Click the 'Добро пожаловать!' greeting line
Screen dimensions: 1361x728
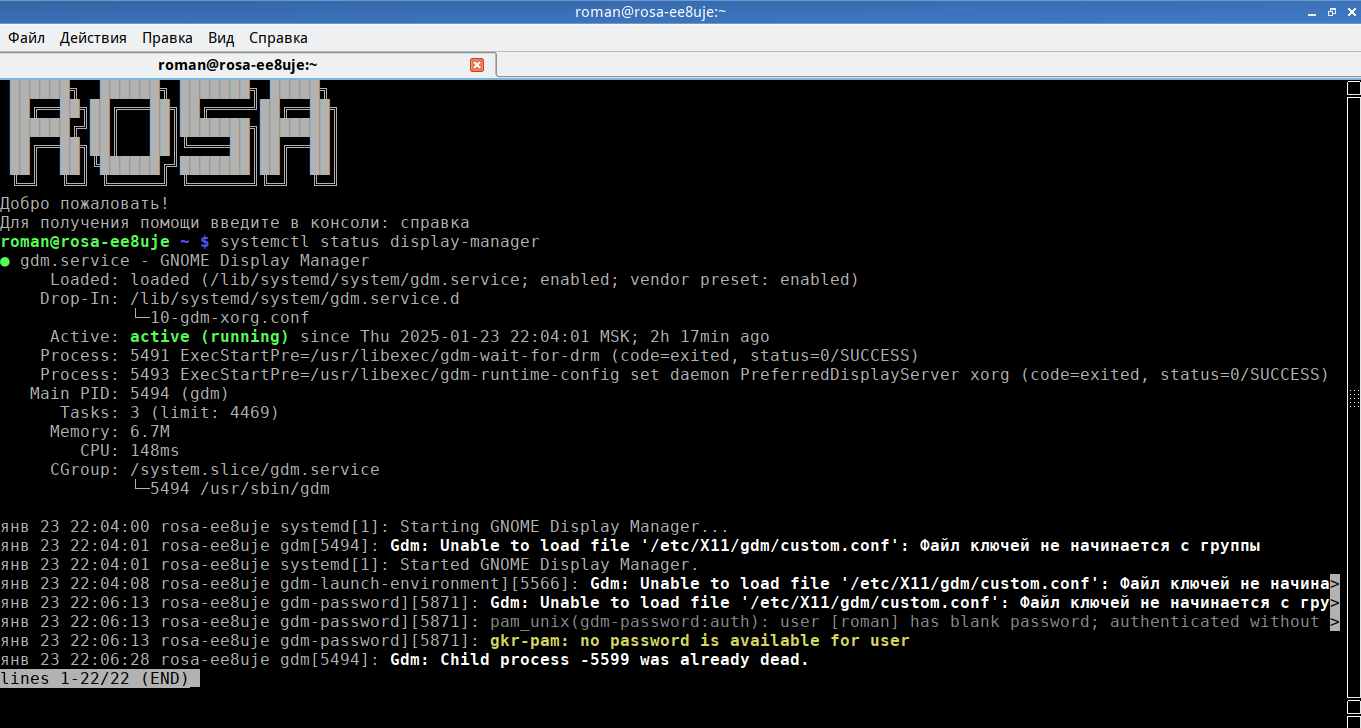[x=85, y=204]
